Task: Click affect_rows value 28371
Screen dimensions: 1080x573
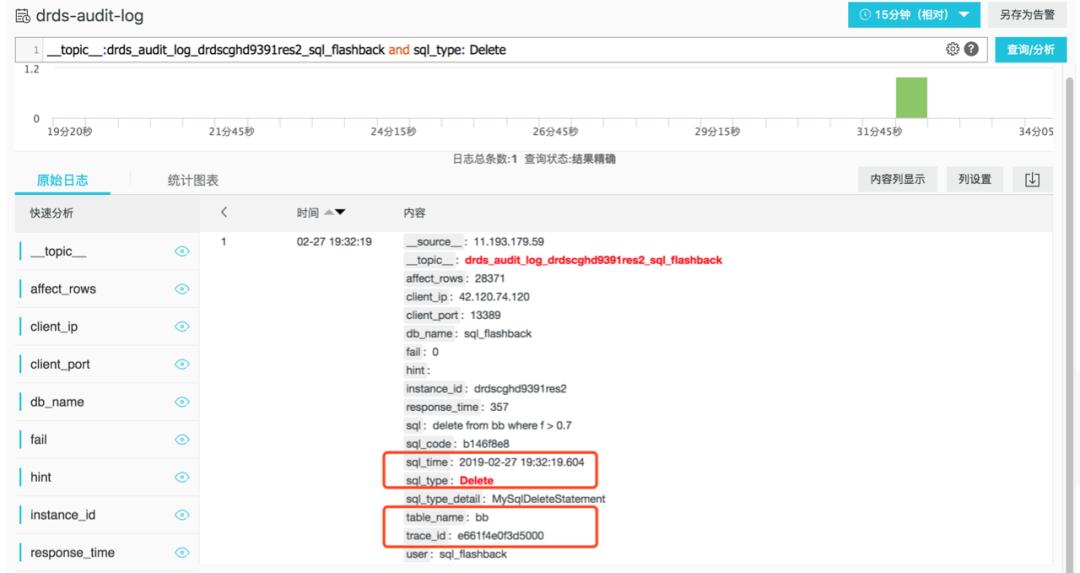Action: click(490, 278)
